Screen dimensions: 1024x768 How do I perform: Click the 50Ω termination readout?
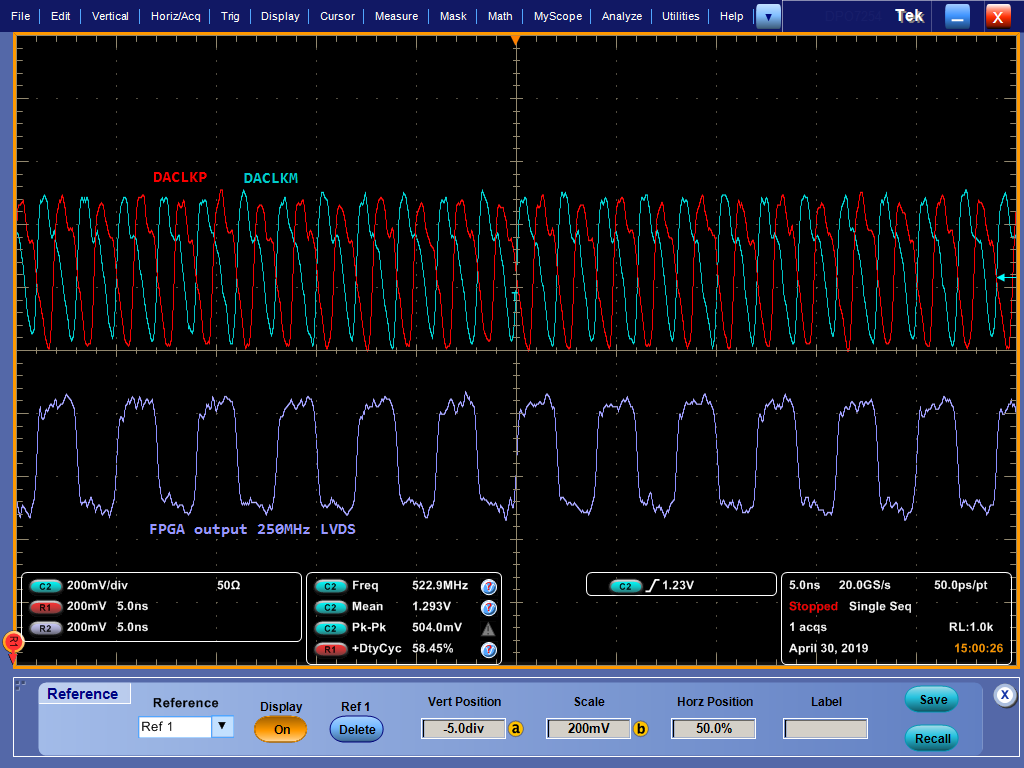229,585
